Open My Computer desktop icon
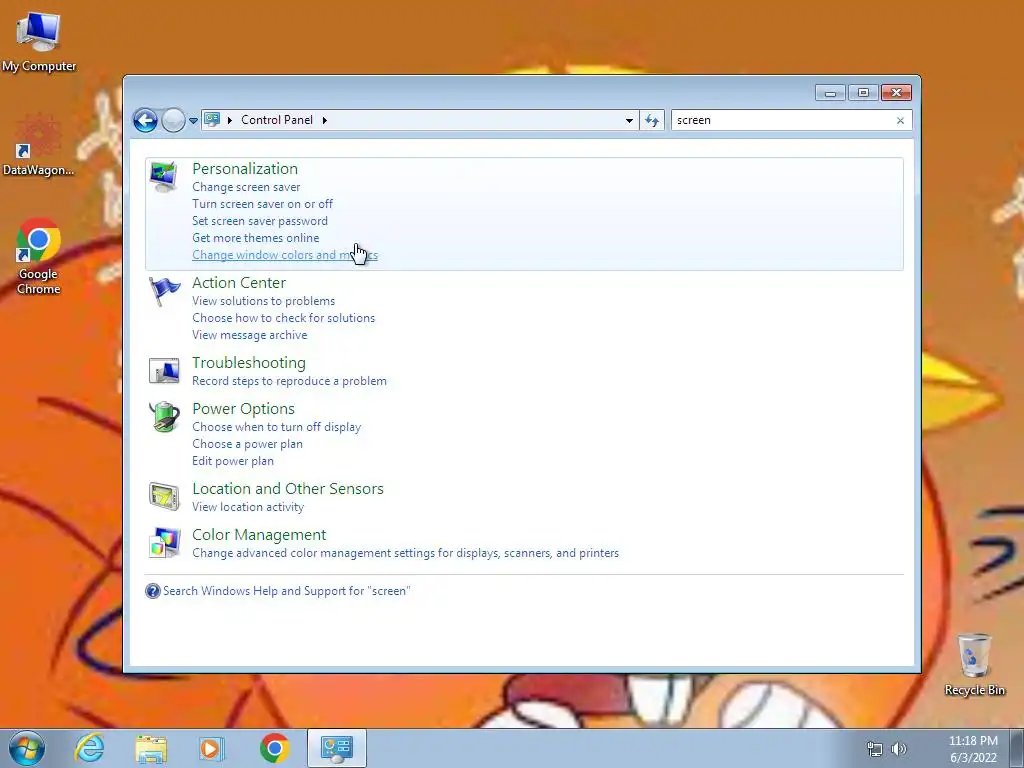1024x768 pixels. (x=39, y=40)
